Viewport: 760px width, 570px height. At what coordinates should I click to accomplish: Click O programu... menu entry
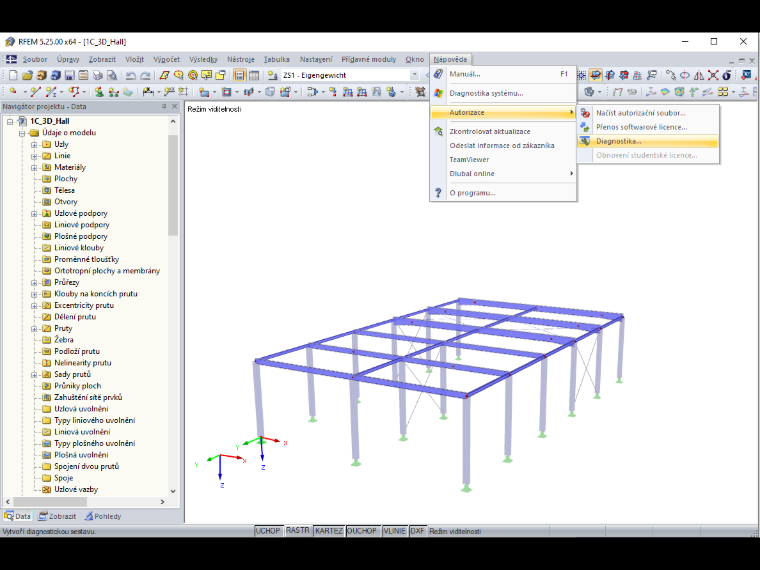tap(503, 193)
